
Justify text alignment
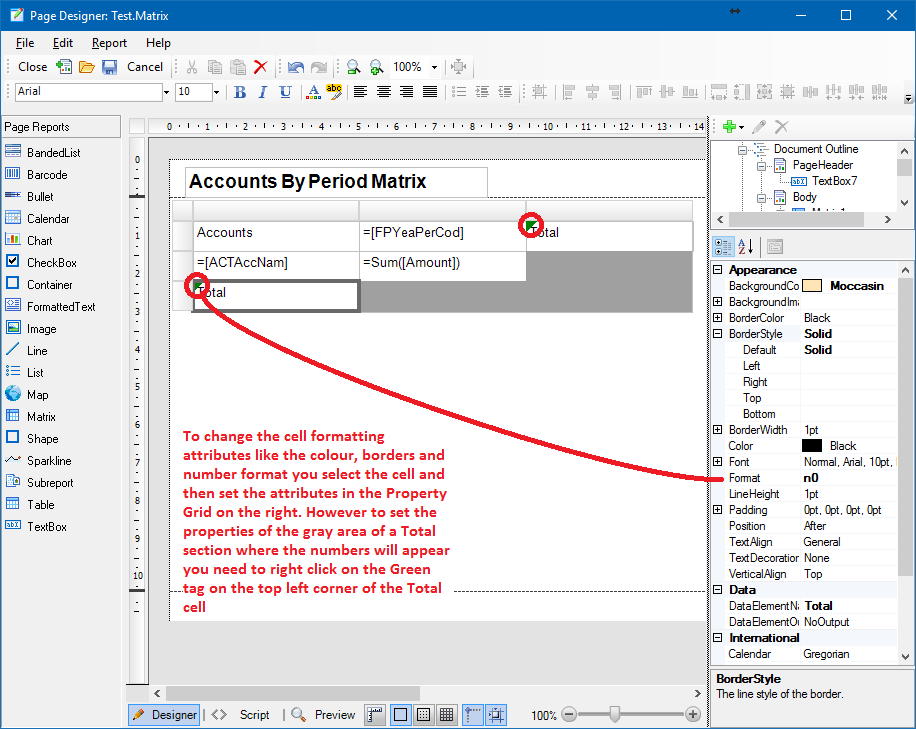pos(430,92)
